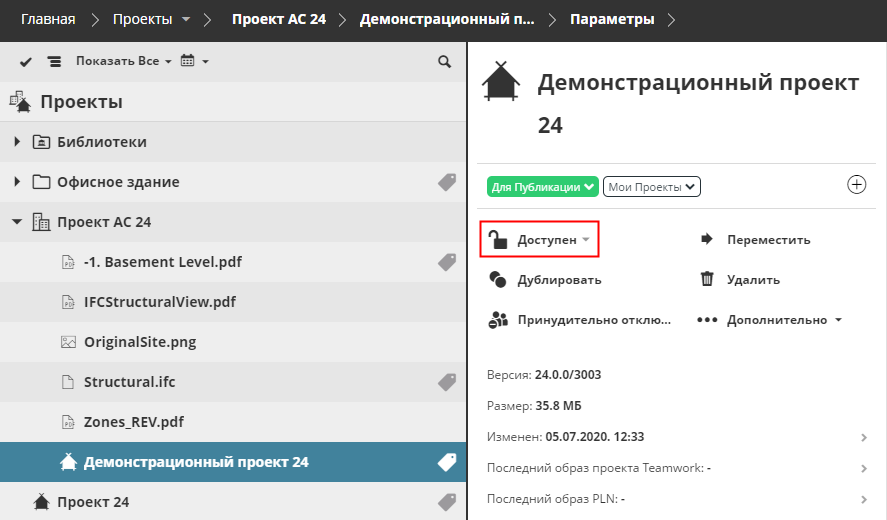Click the Библиотеки folder icon
The image size is (887, 520).
41,142
